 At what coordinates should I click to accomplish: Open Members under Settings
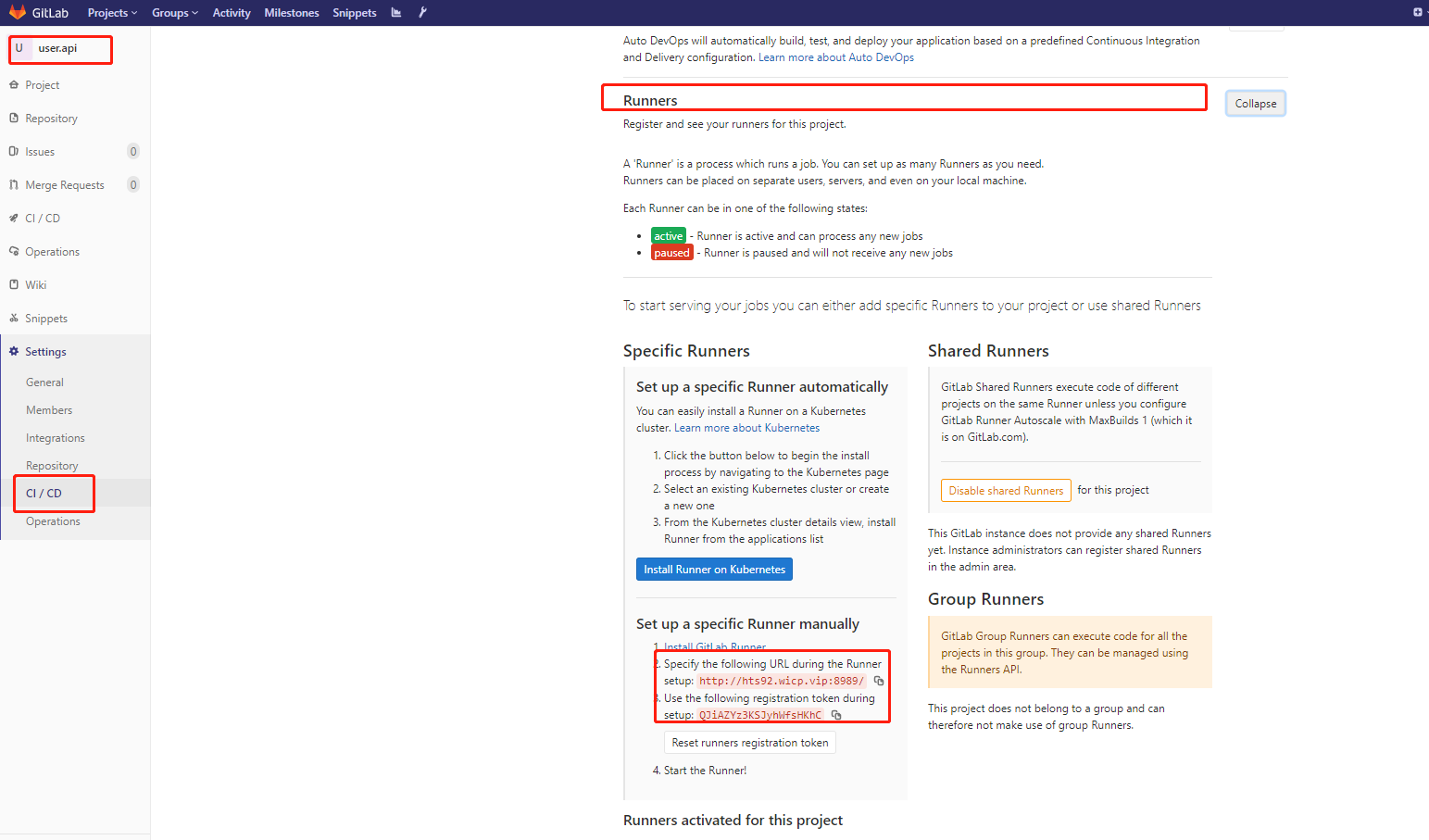coord(49,410)
